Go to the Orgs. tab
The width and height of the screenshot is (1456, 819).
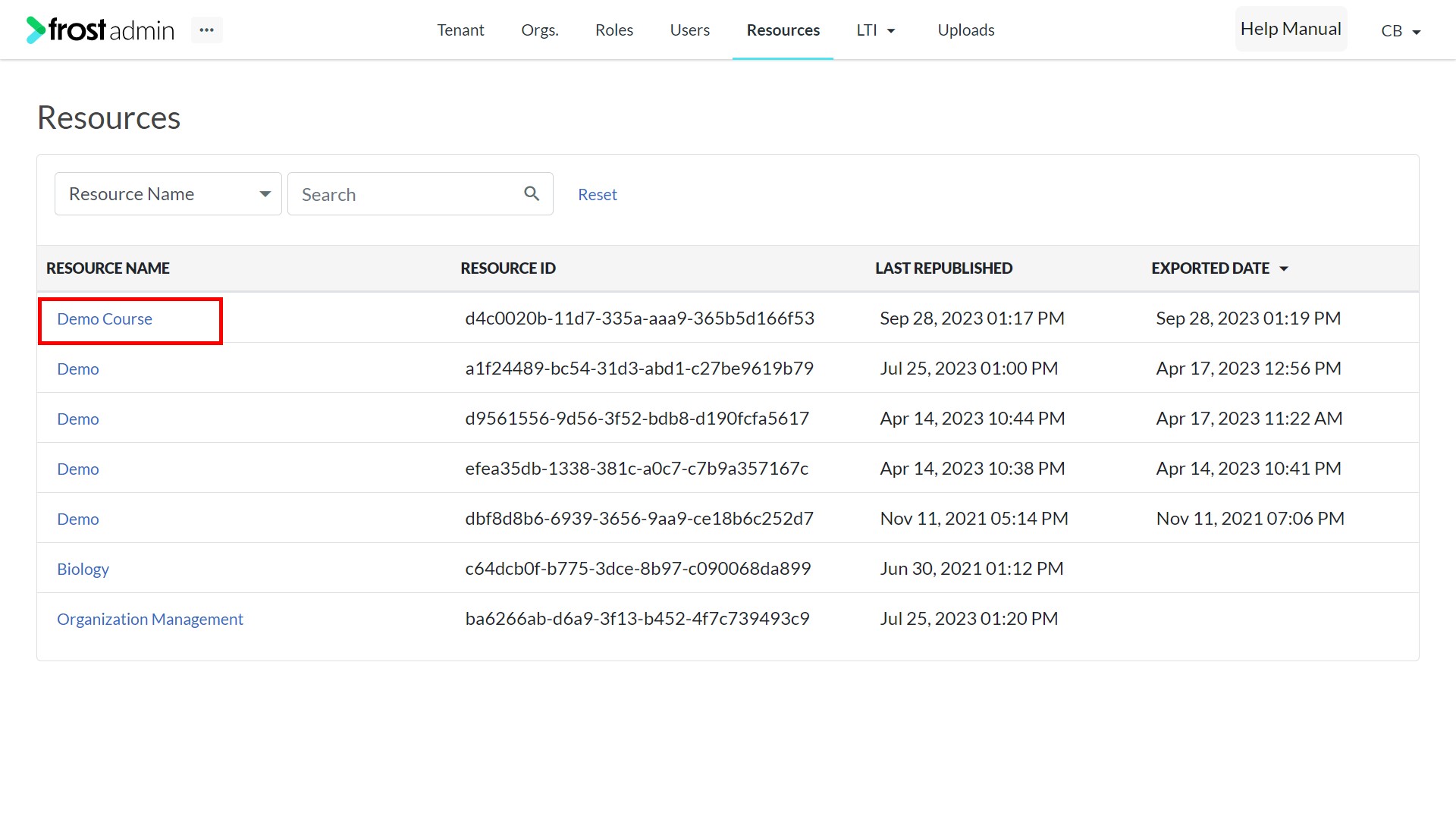pos(540,30)
